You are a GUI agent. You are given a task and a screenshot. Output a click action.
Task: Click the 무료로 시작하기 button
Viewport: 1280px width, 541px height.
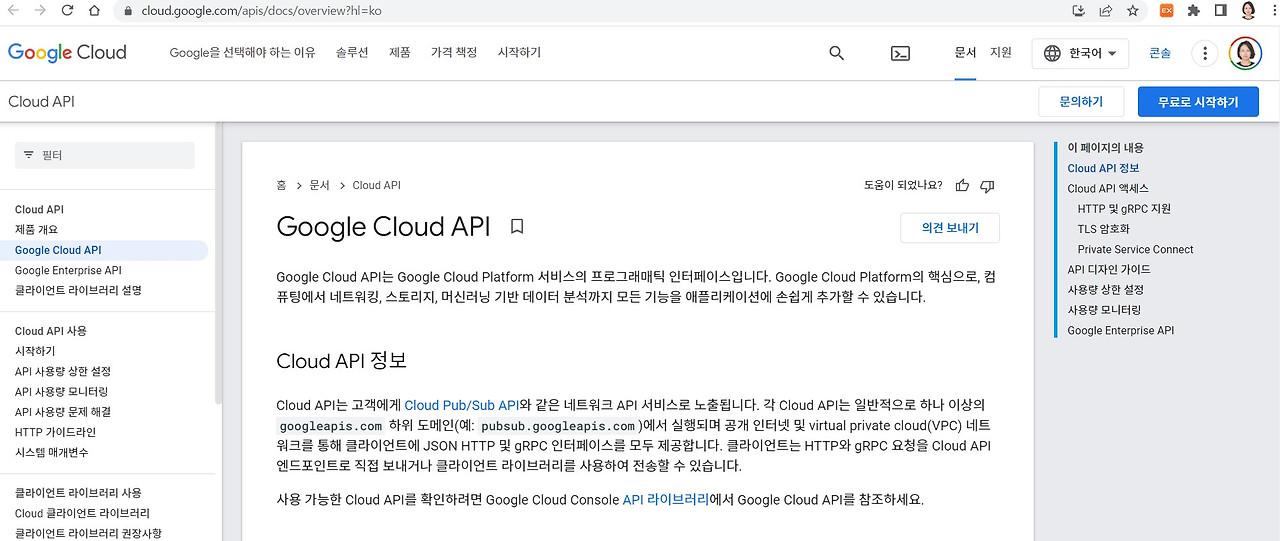(x=1198, y=102)
